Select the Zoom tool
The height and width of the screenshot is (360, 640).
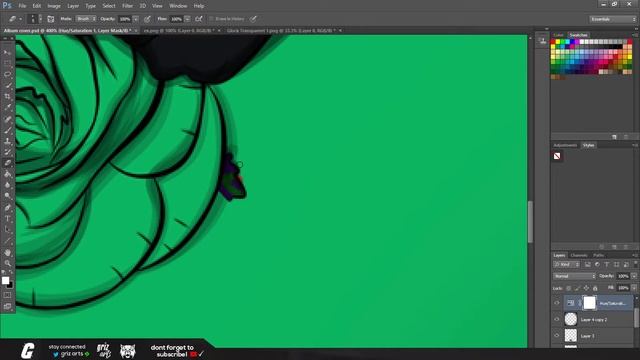pyautogui.click(x=7, y=263)
